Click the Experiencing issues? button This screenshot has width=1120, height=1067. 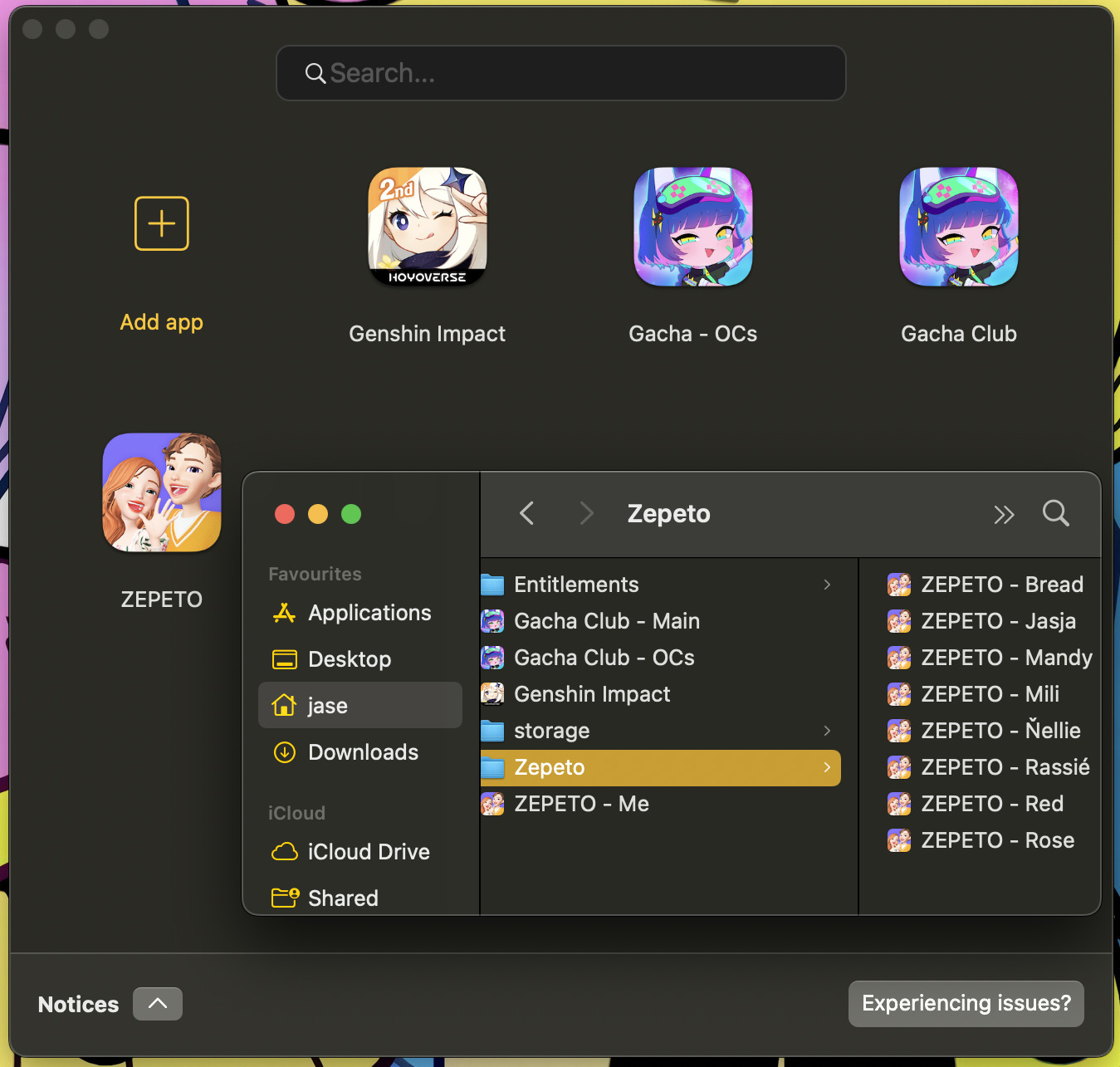(x=966, y=1003)
